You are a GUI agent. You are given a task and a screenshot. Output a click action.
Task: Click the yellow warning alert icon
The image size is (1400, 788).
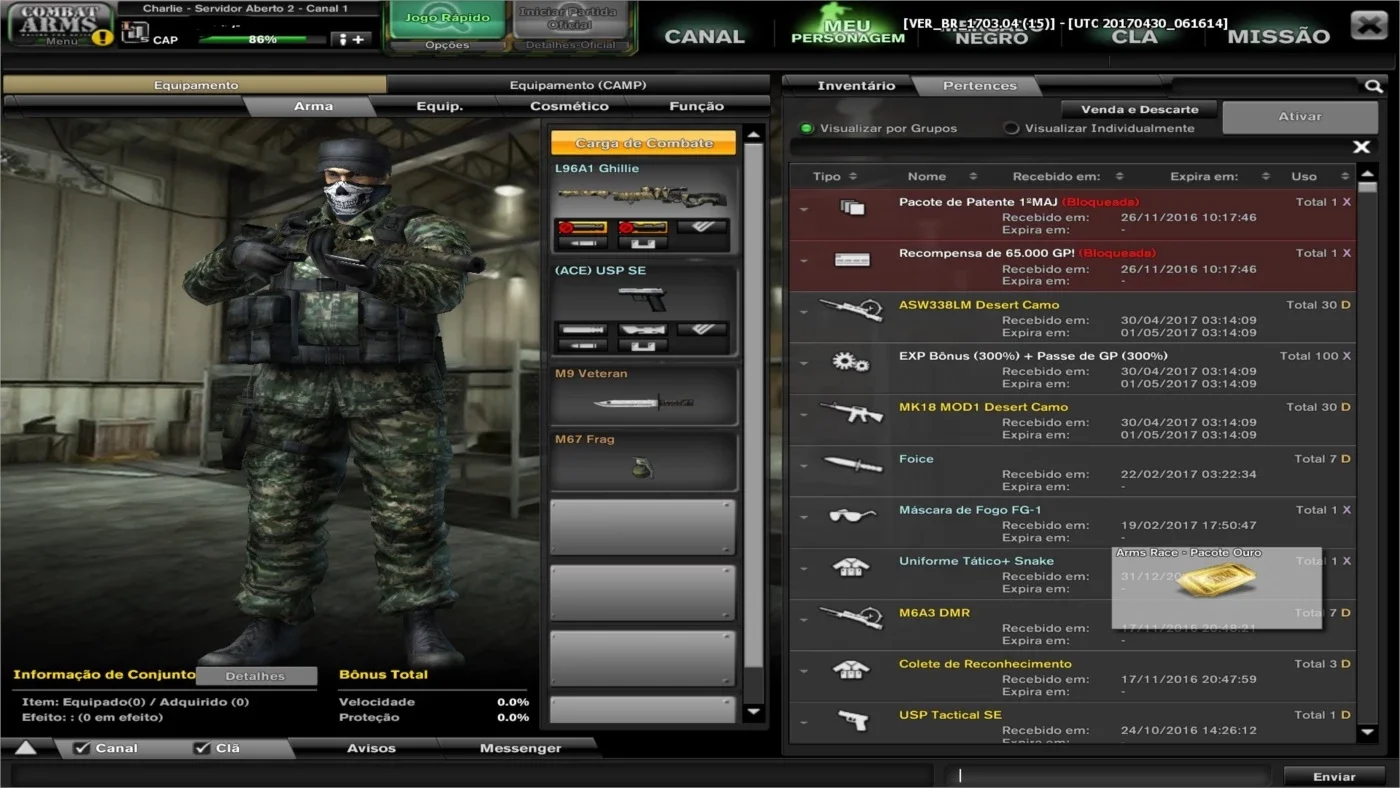click(x=103, y=37)
